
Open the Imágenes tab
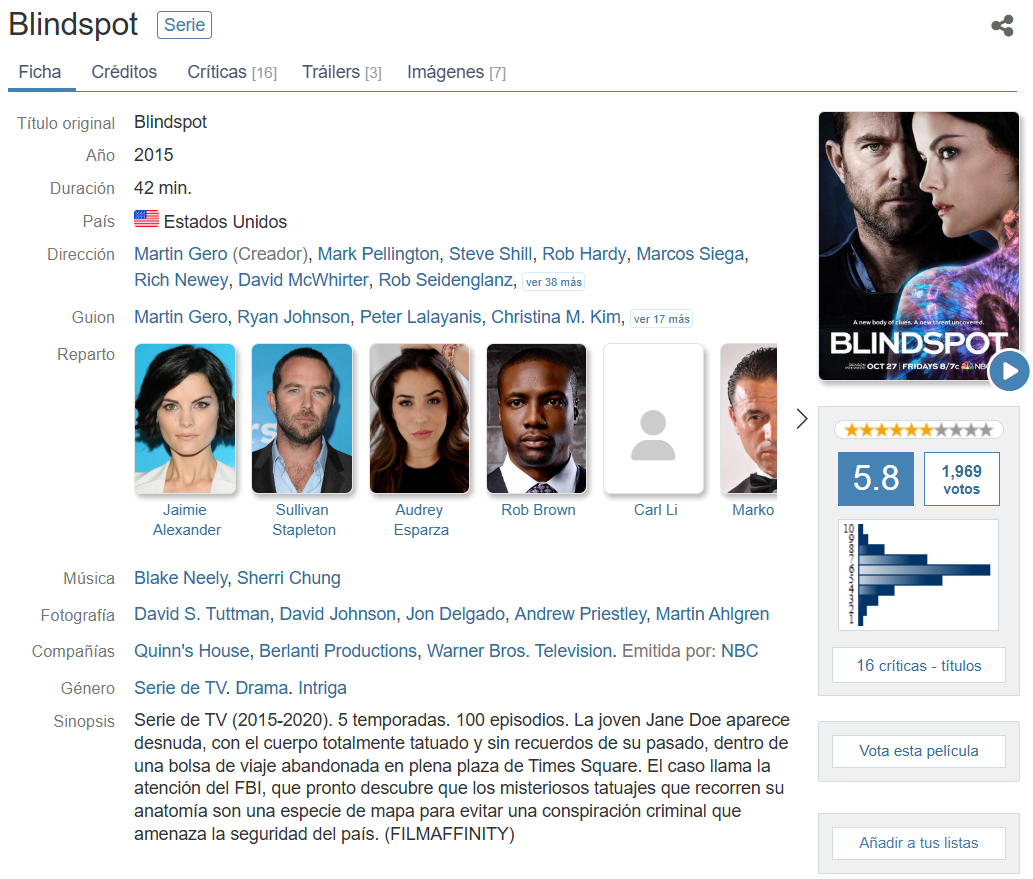pos(456,72)
